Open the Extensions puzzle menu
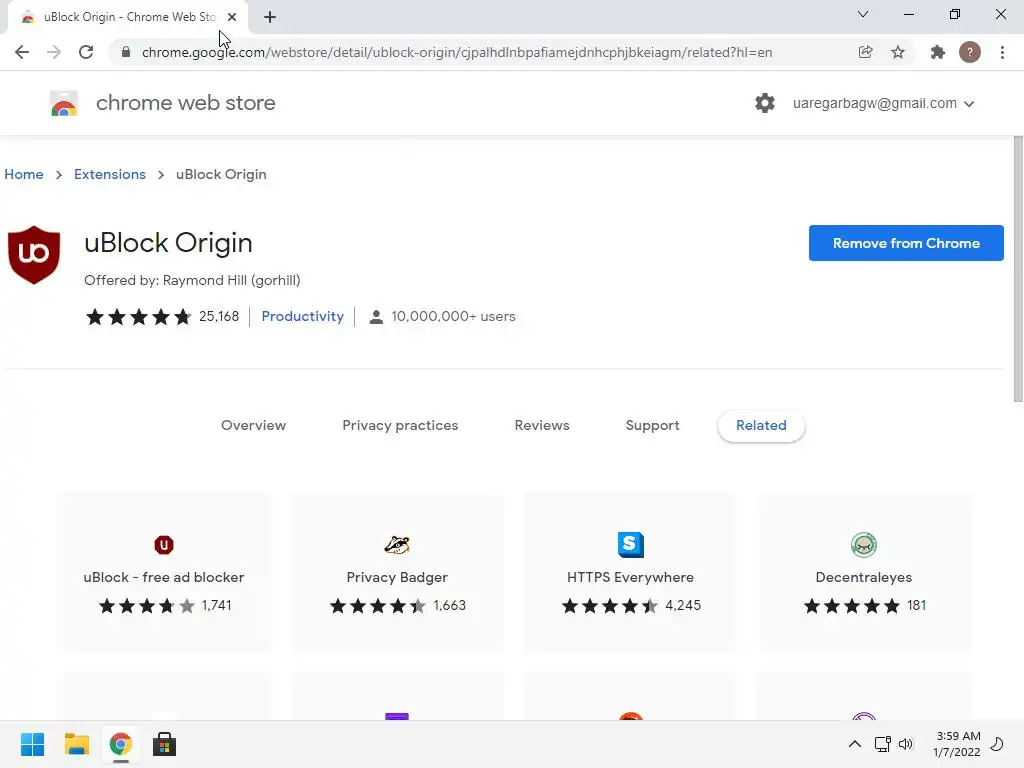 [938, 52]
